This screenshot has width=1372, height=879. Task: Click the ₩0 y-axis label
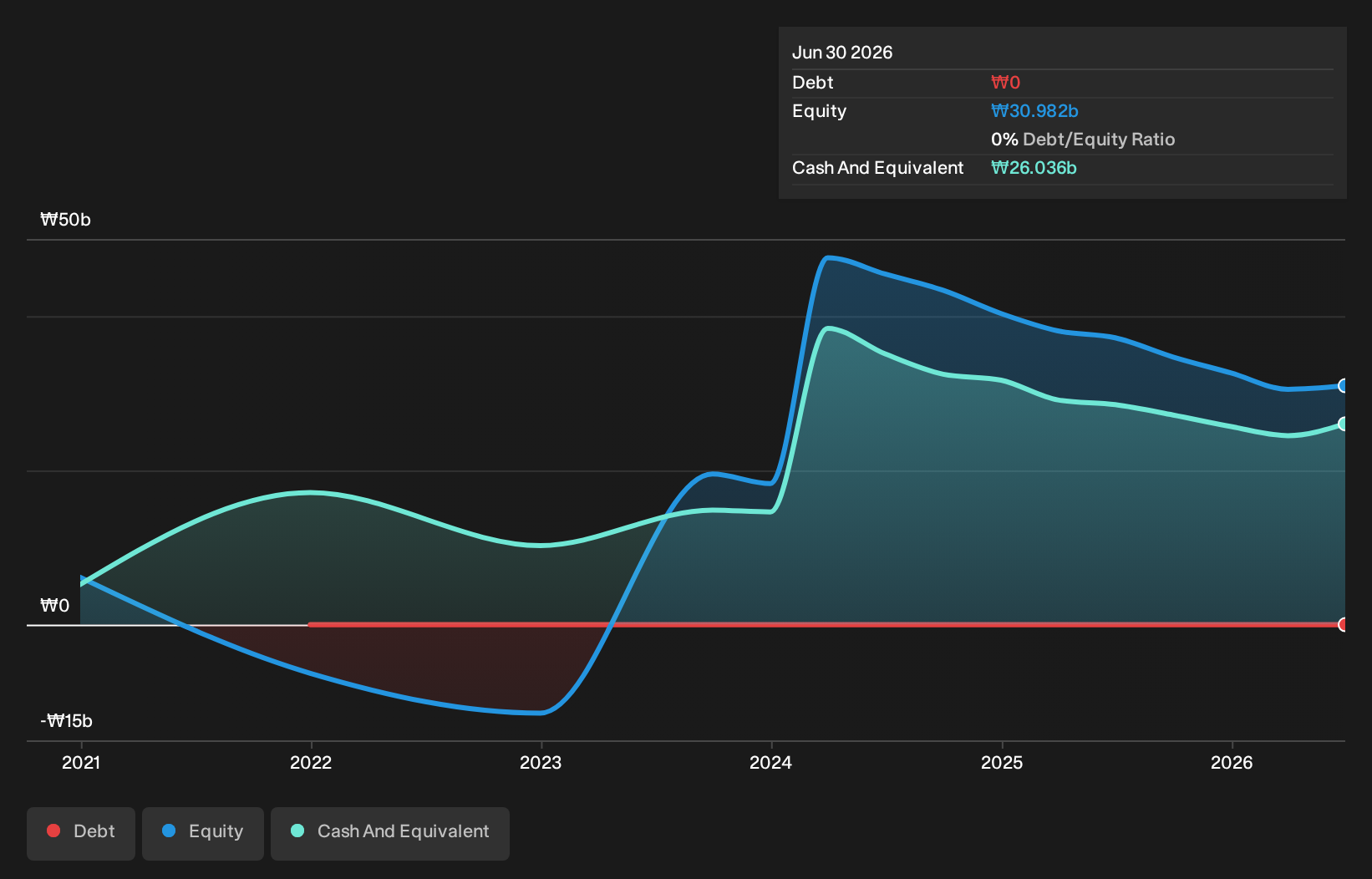click(x=55, y=606)
